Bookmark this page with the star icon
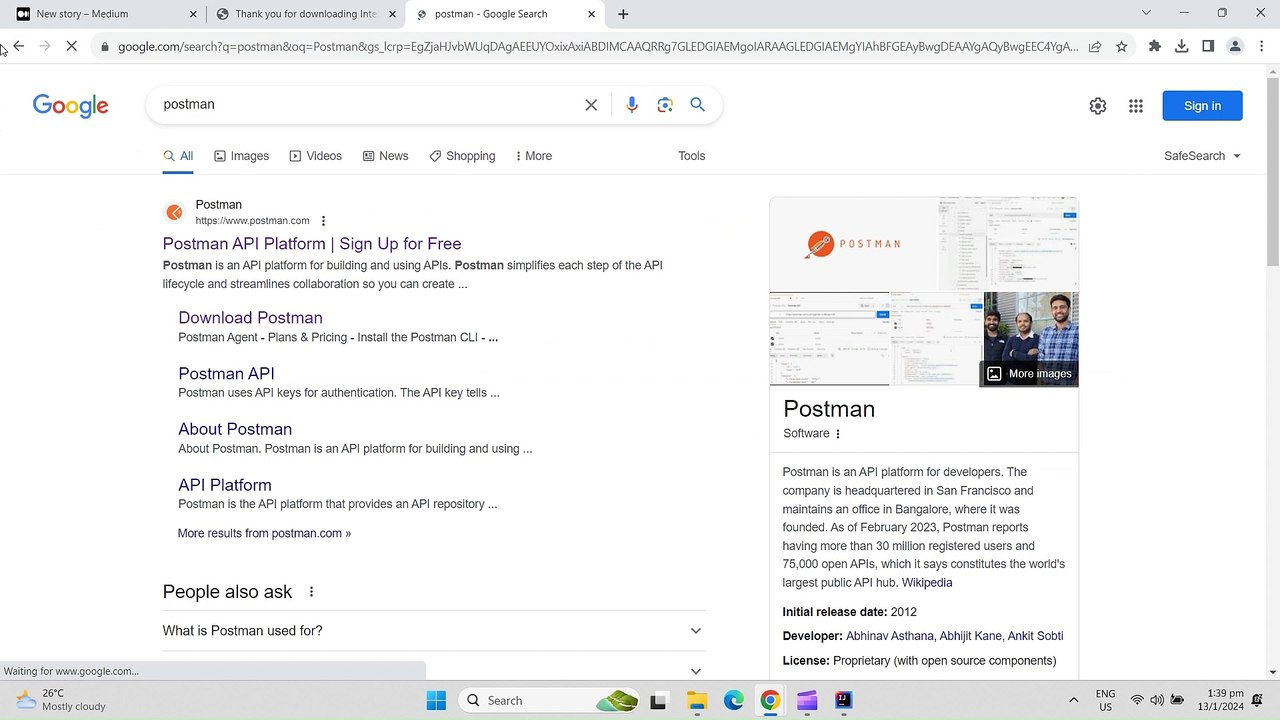1280x720 pixels. click(x=1122, y=46)
